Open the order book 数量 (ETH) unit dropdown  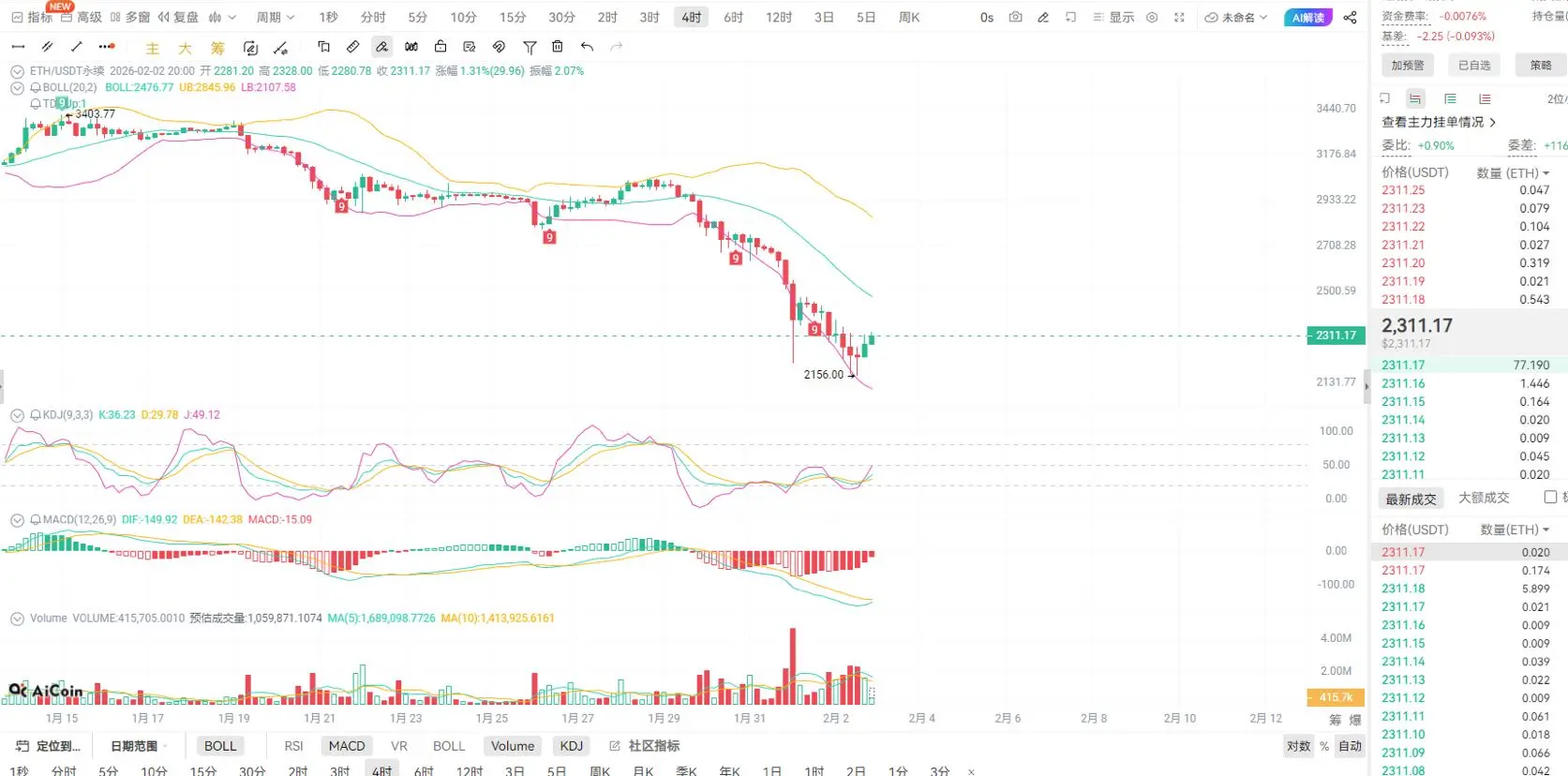coord(1514,172)
